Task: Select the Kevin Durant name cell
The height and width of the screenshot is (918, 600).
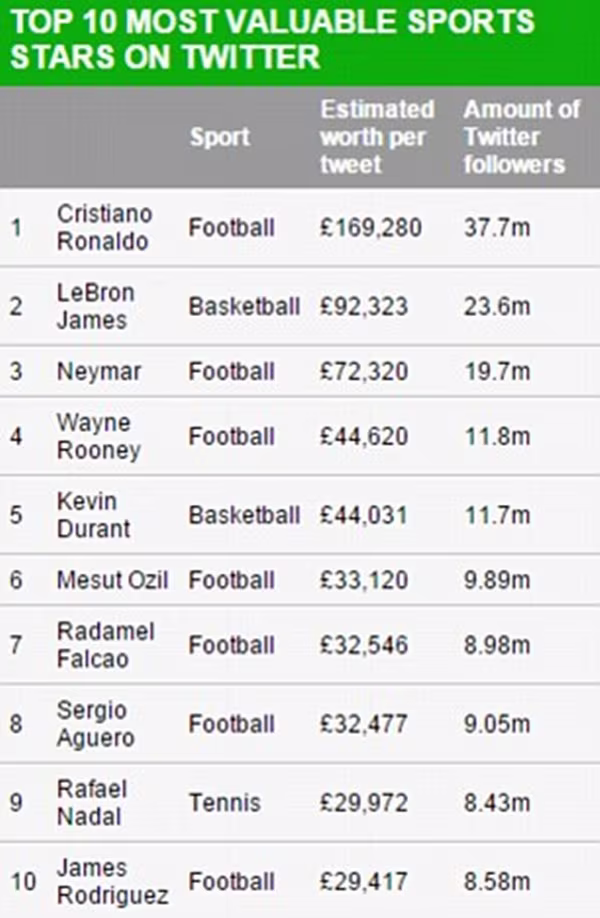Action: [93, 515]
